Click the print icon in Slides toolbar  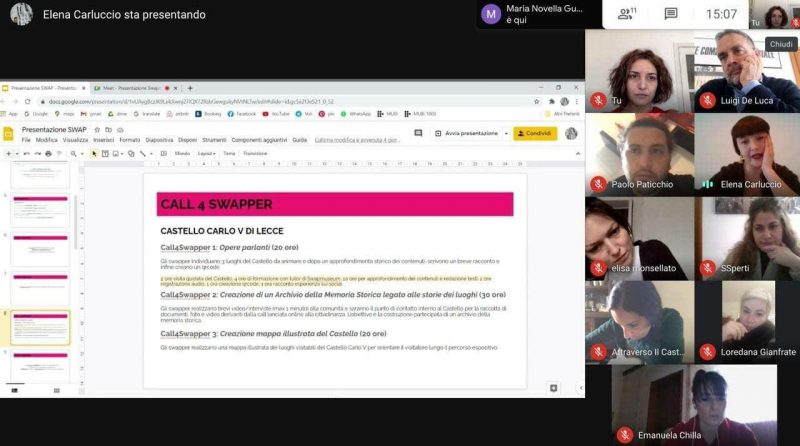point(48,154)
